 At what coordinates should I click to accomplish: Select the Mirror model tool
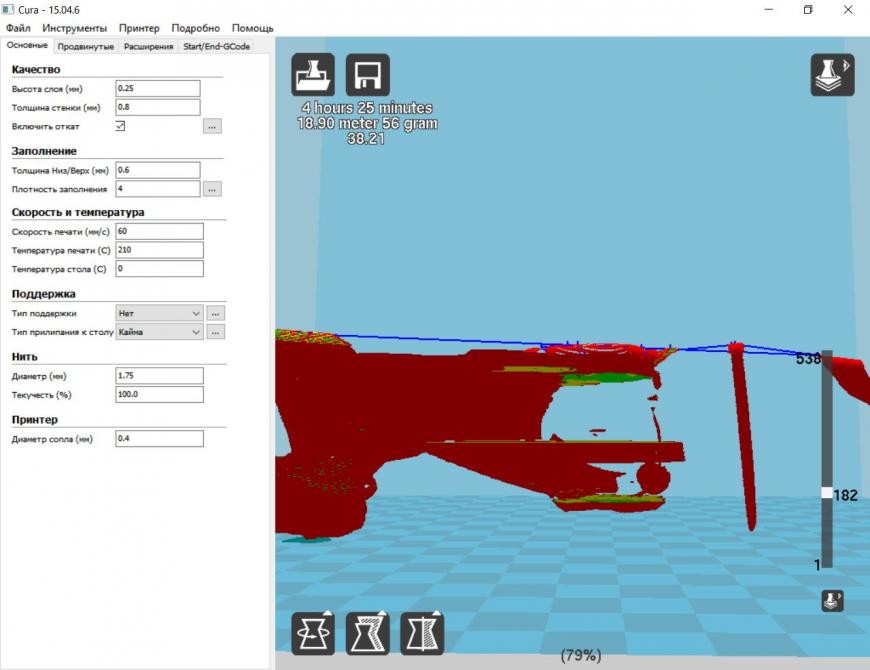point(422,633)
